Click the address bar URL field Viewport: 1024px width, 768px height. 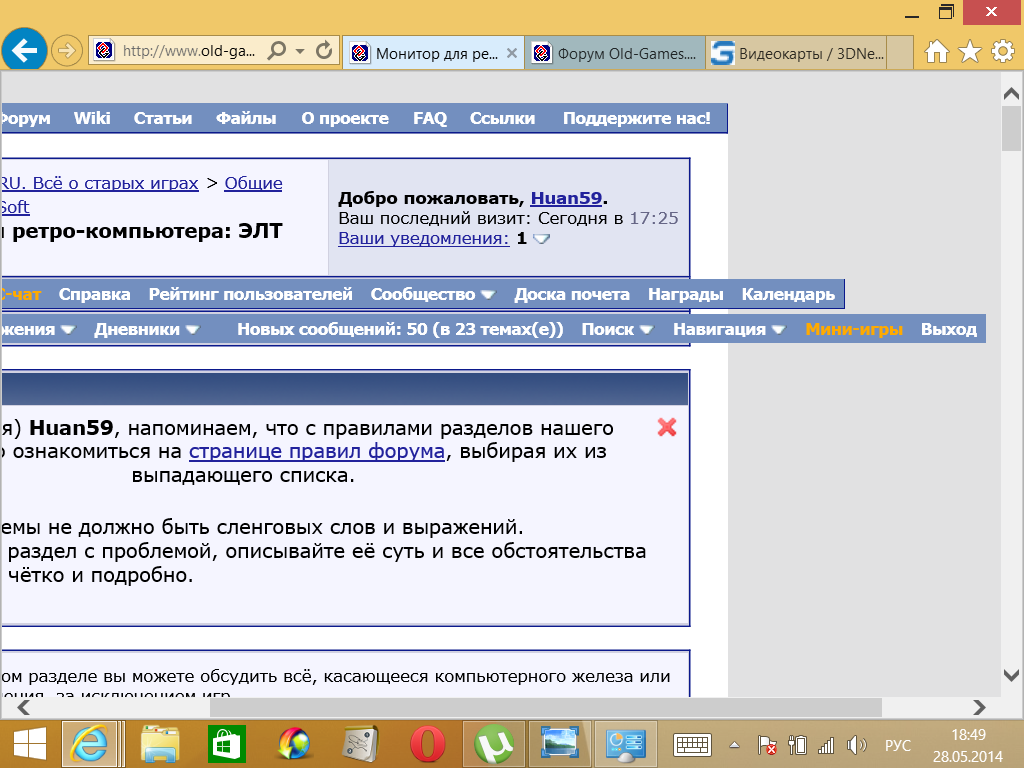click(x=189, y=50)
